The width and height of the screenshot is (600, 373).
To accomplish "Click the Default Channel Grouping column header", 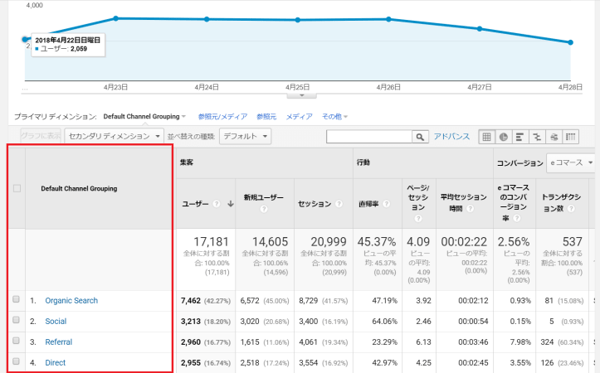I will [x=79, y=189].
